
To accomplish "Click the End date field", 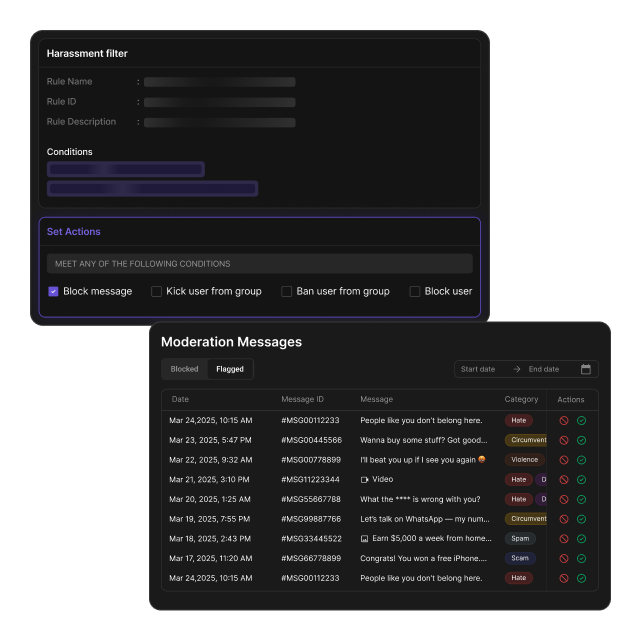I will 544,369.
